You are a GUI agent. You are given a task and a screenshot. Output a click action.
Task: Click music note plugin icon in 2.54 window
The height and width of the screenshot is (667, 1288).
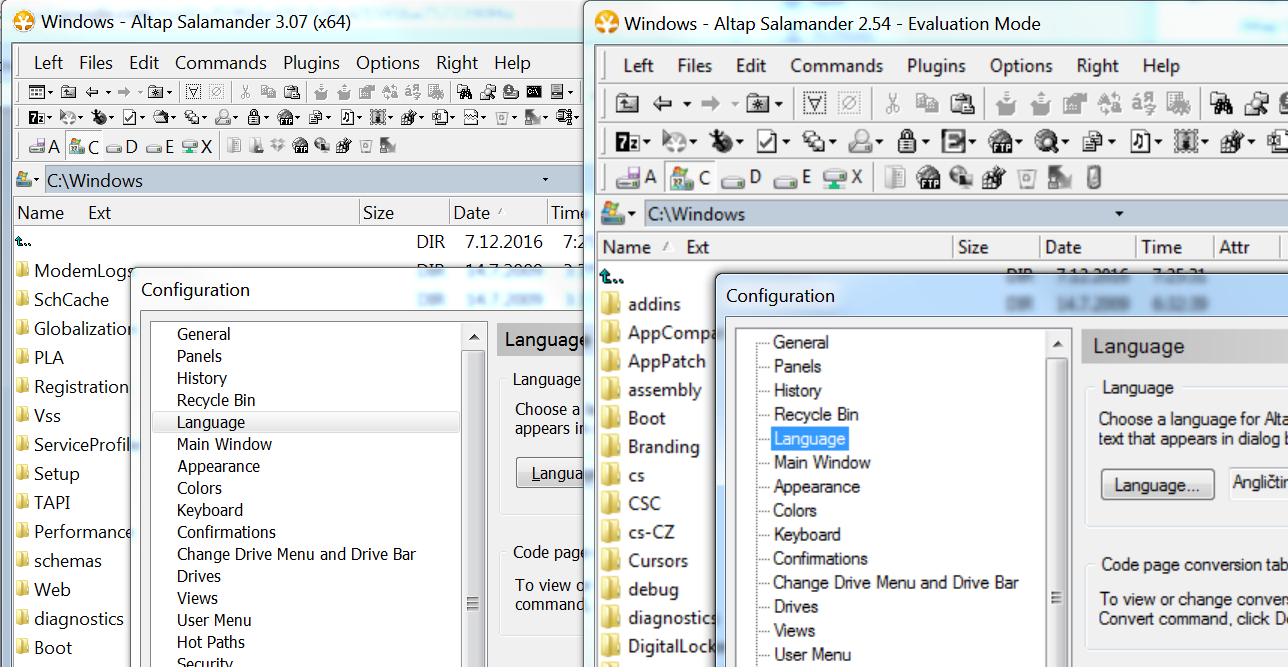1140,141
